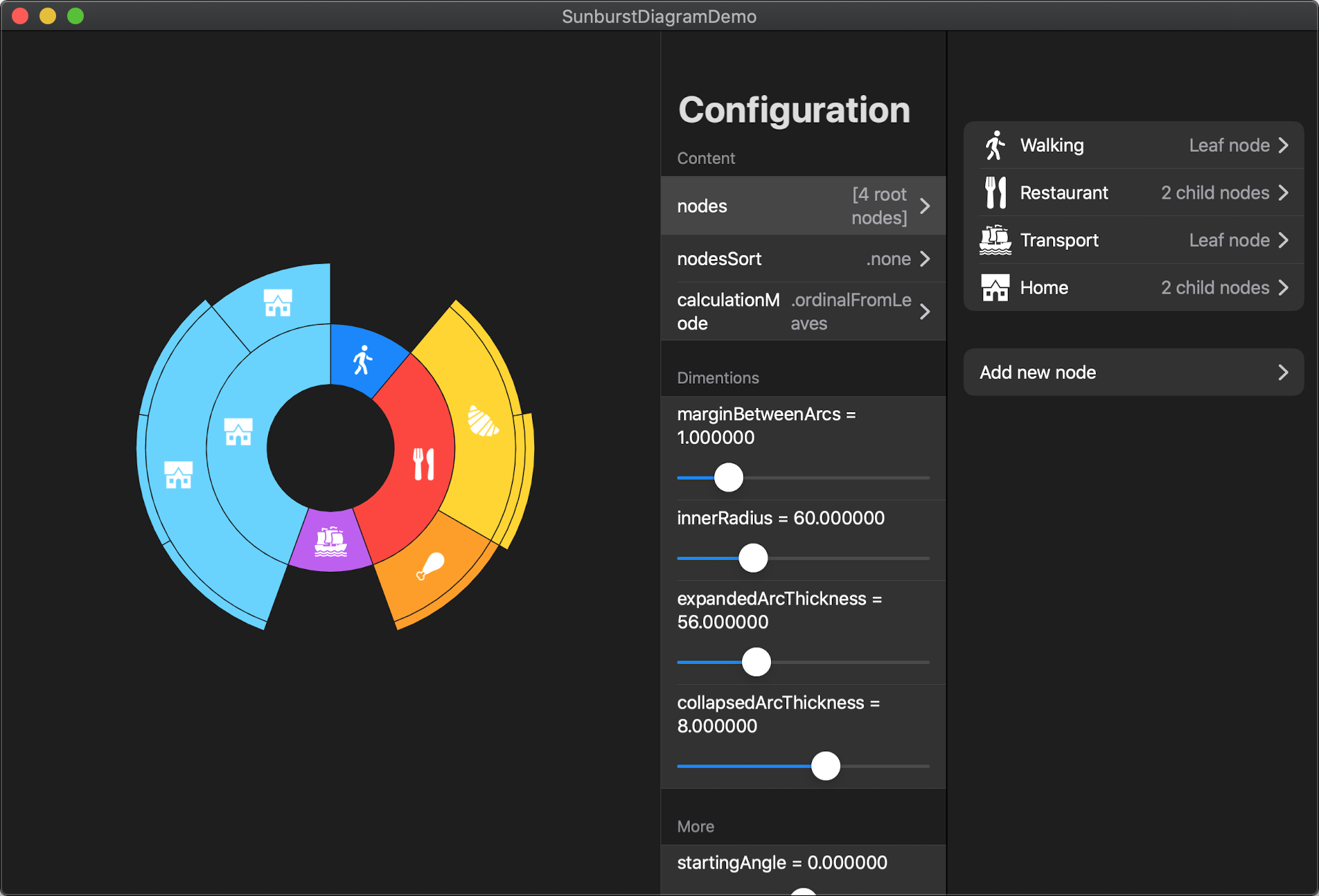Click the 'Restaurant' row's '2 child nodes' text
This screenshot has width=1319, height=896.
(x=1215, y=192)
